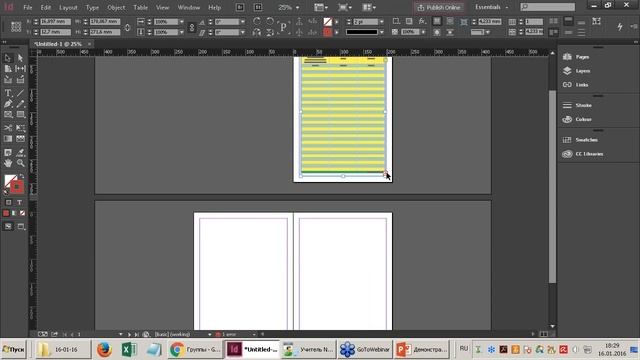
Task: Click the width W input field
Action: (105, 22)
